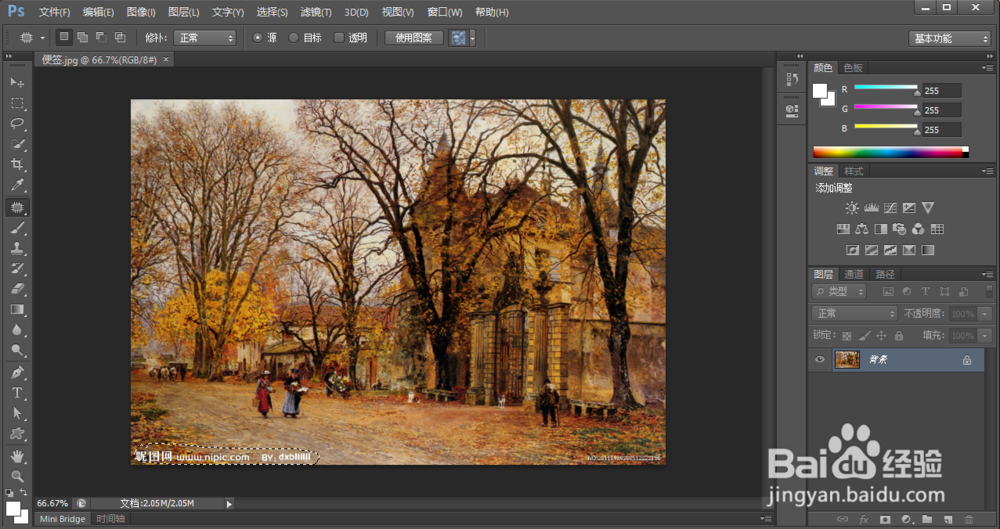This screenshot has height=529, width=1000.
Task: Open the opacity 不透明度 dropdown arrow
Action: pos(985,314)
